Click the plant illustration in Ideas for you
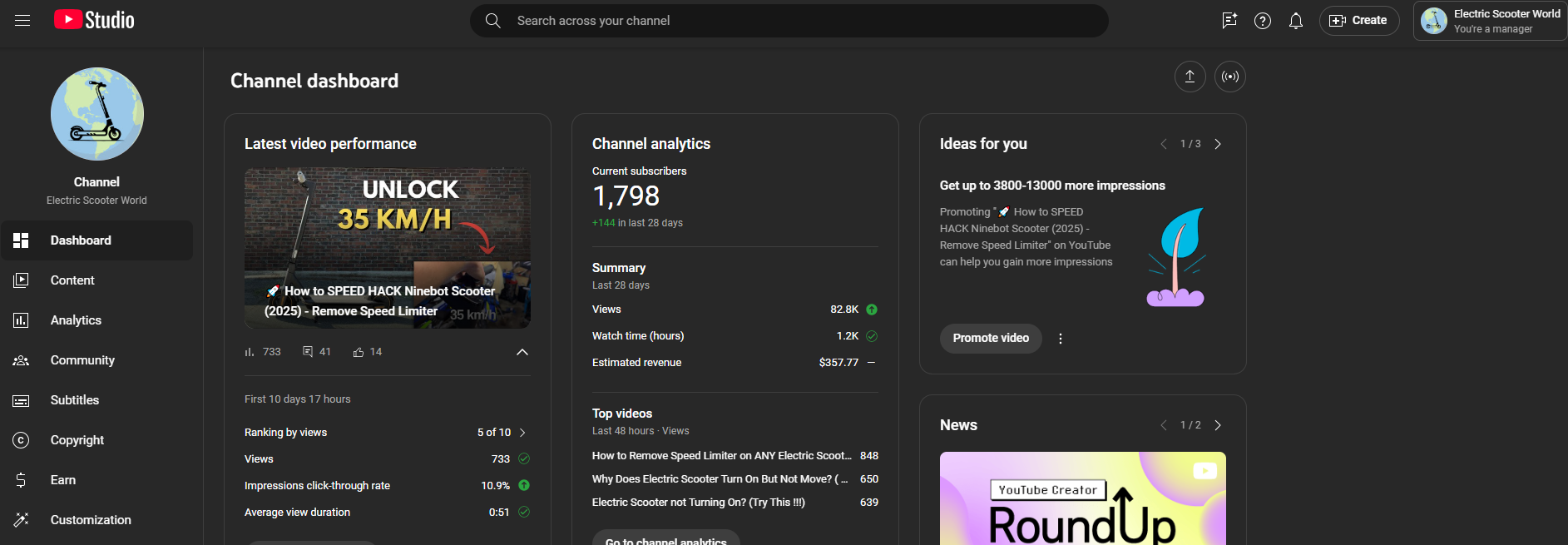 point(1176,257)
